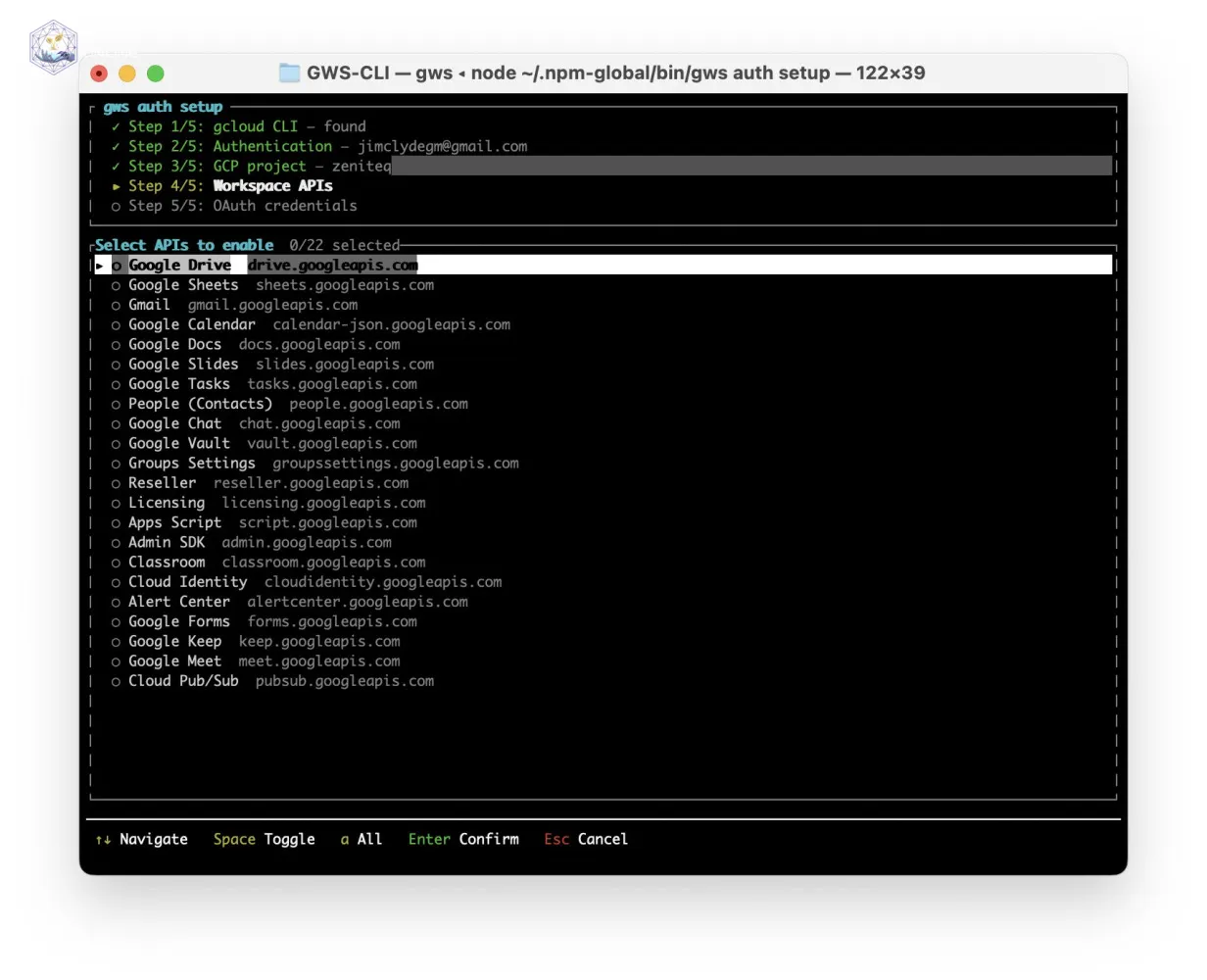Click the Step 1/5 gcloud CLI line
Image resolution: width=1207 pixels, height=980 pixels.
[238, 126]
